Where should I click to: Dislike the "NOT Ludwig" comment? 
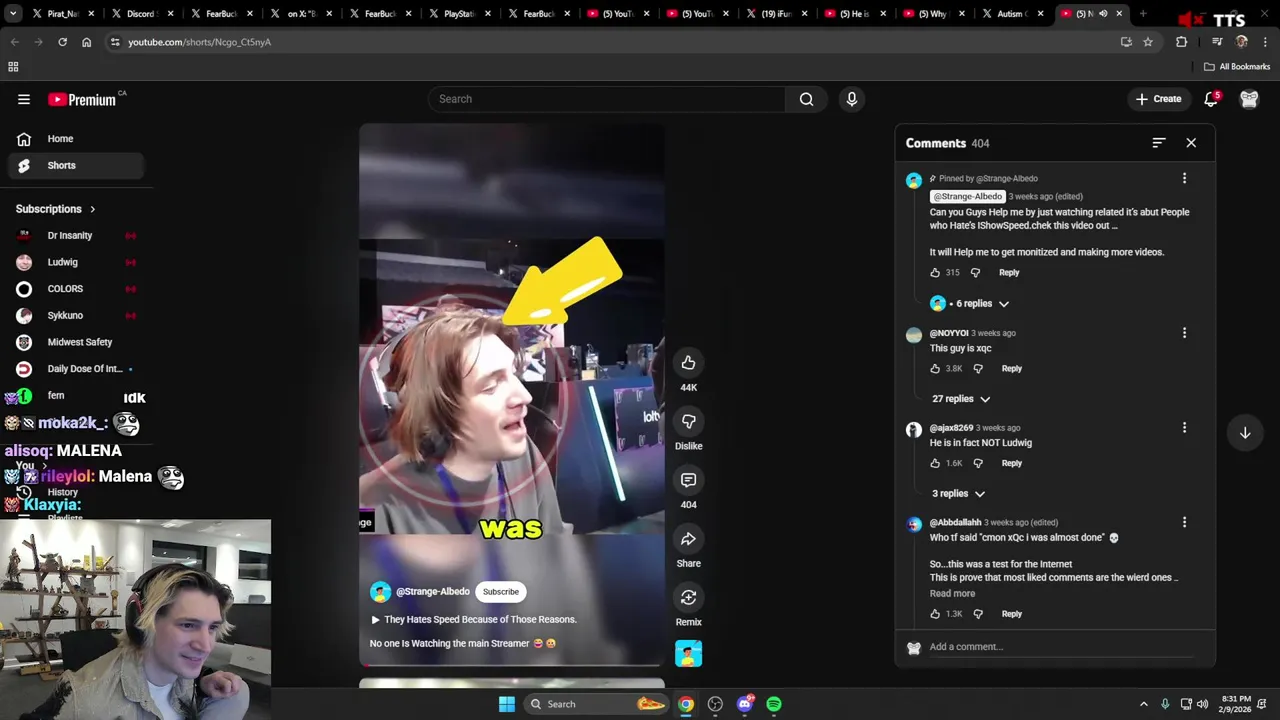coord(978,463)
